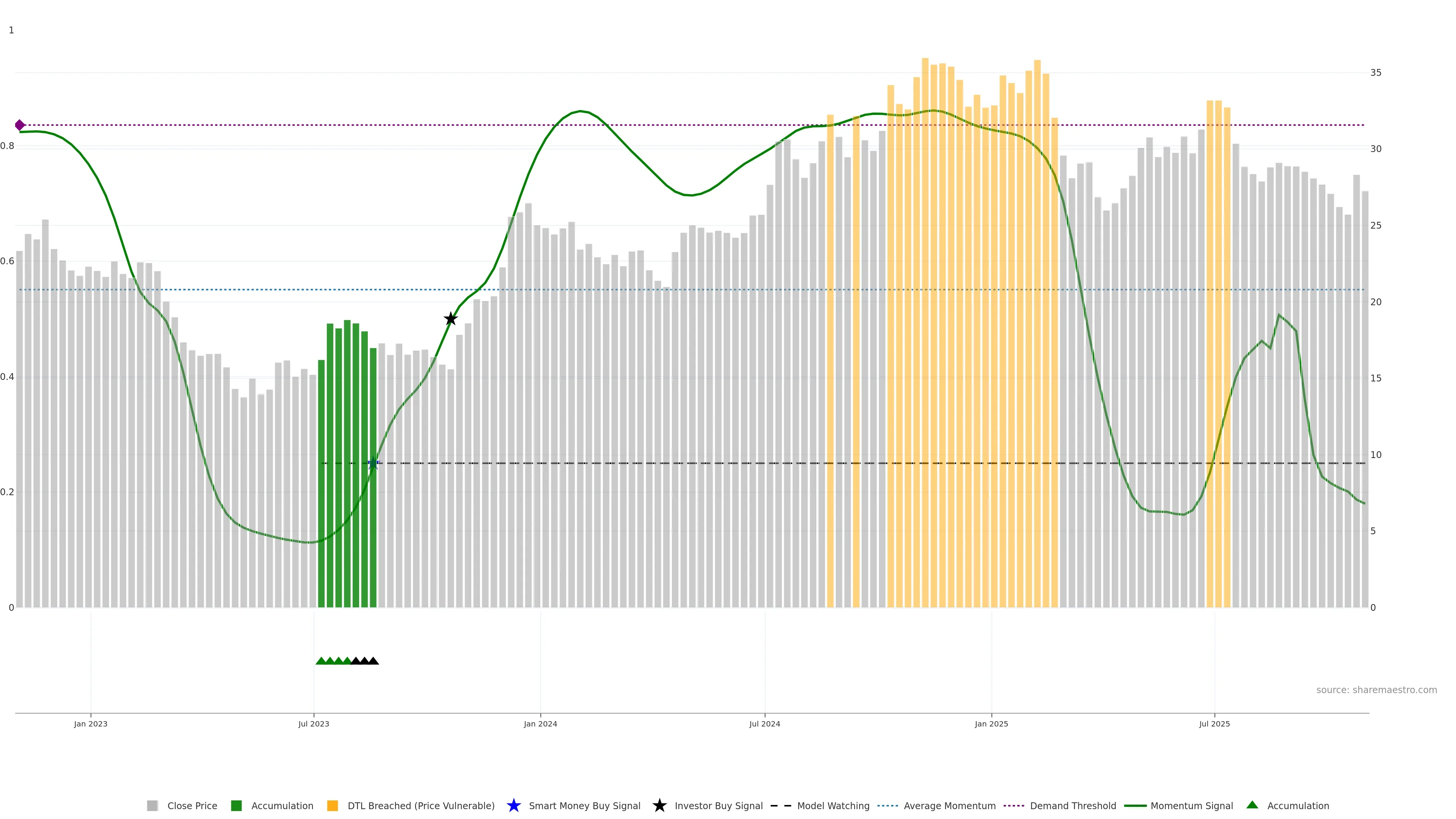Click the black Investor Buy star on the chart
1456x819 pixels.
[450, 319]
